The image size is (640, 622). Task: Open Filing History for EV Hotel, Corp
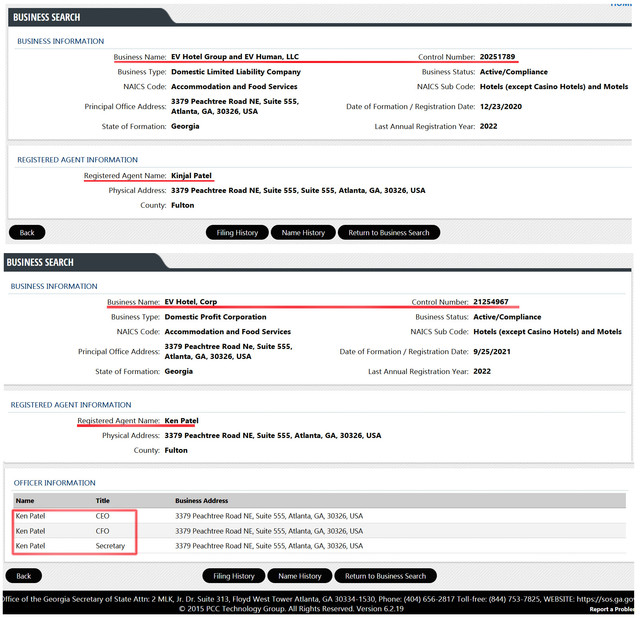234,576
